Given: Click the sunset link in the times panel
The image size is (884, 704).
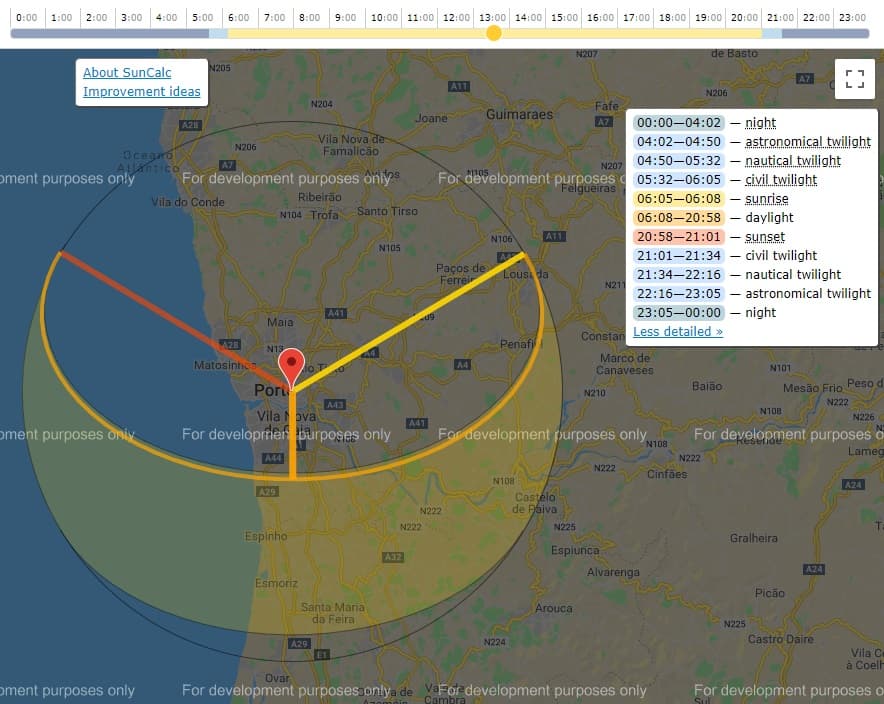Looking at the screenshot, I should point(764,236).
